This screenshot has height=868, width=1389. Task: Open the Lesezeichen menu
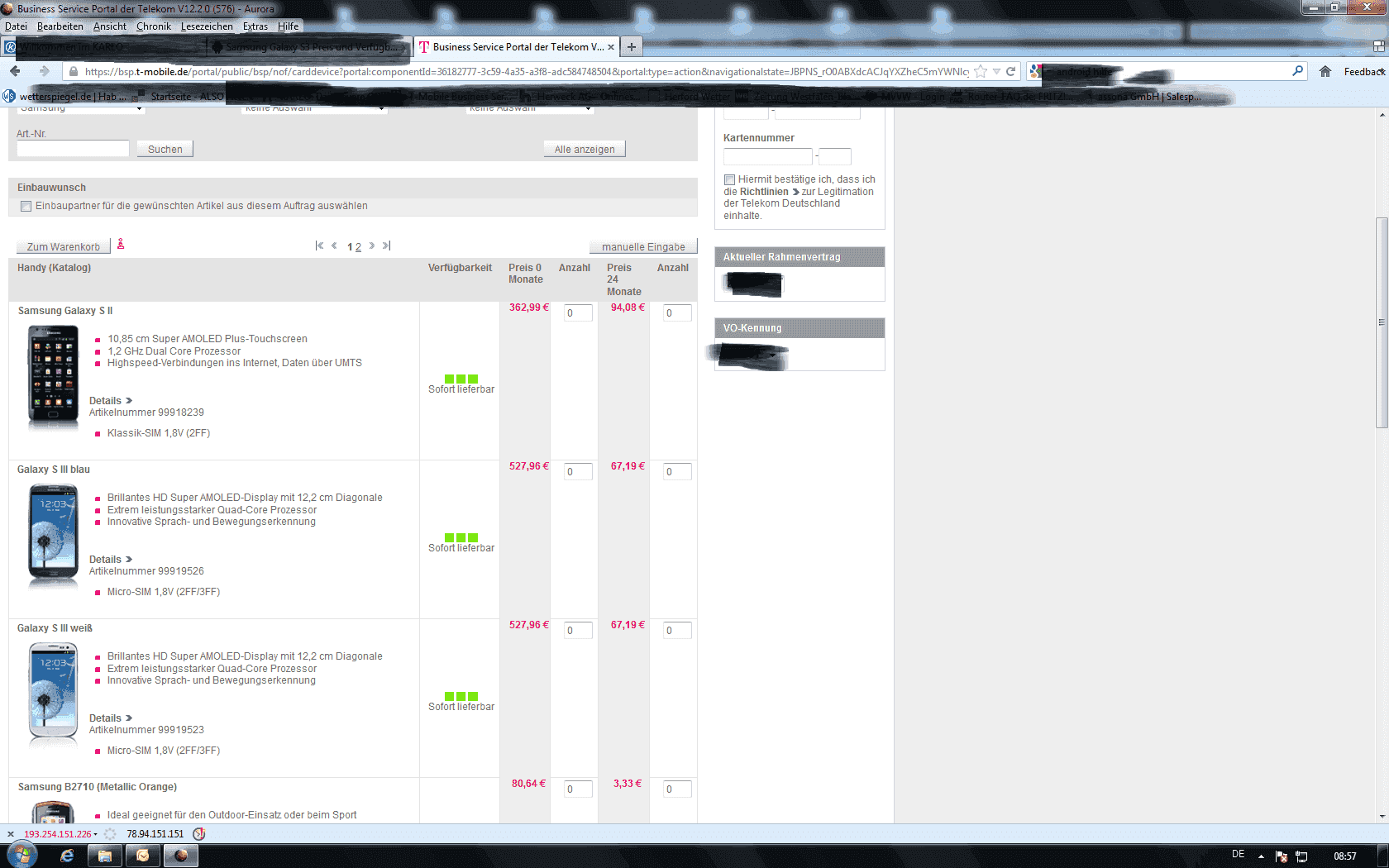click(x=207, y=26)
